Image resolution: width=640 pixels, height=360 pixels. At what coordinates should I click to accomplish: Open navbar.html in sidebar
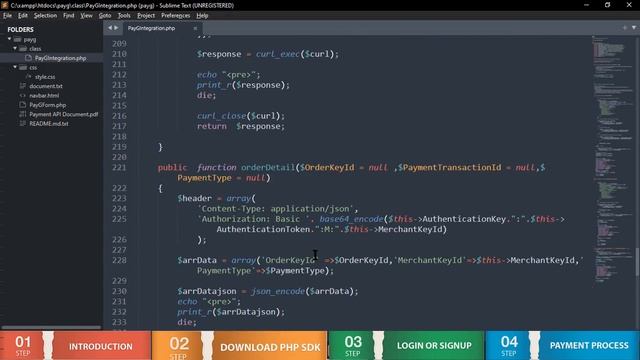click(x=44, y=96)
